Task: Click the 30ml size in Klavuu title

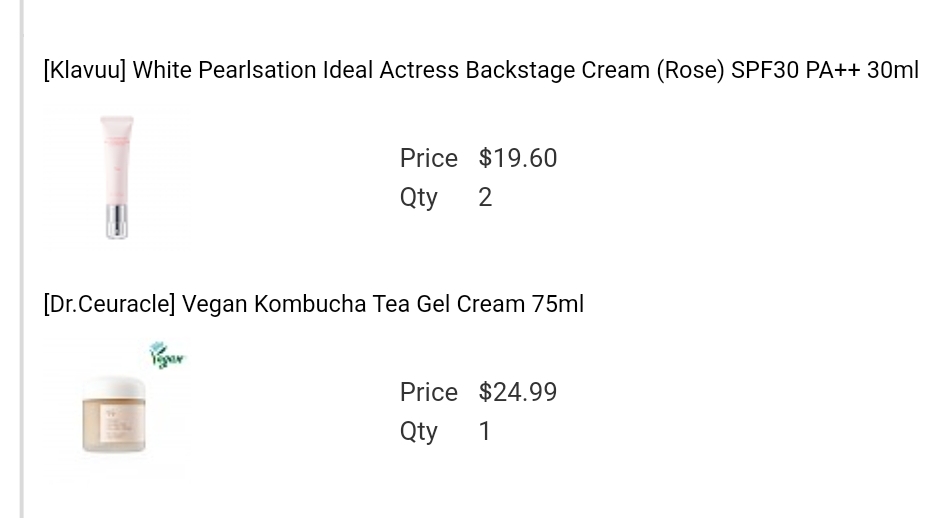Action: pyautogui.click(x=892, y=71)
